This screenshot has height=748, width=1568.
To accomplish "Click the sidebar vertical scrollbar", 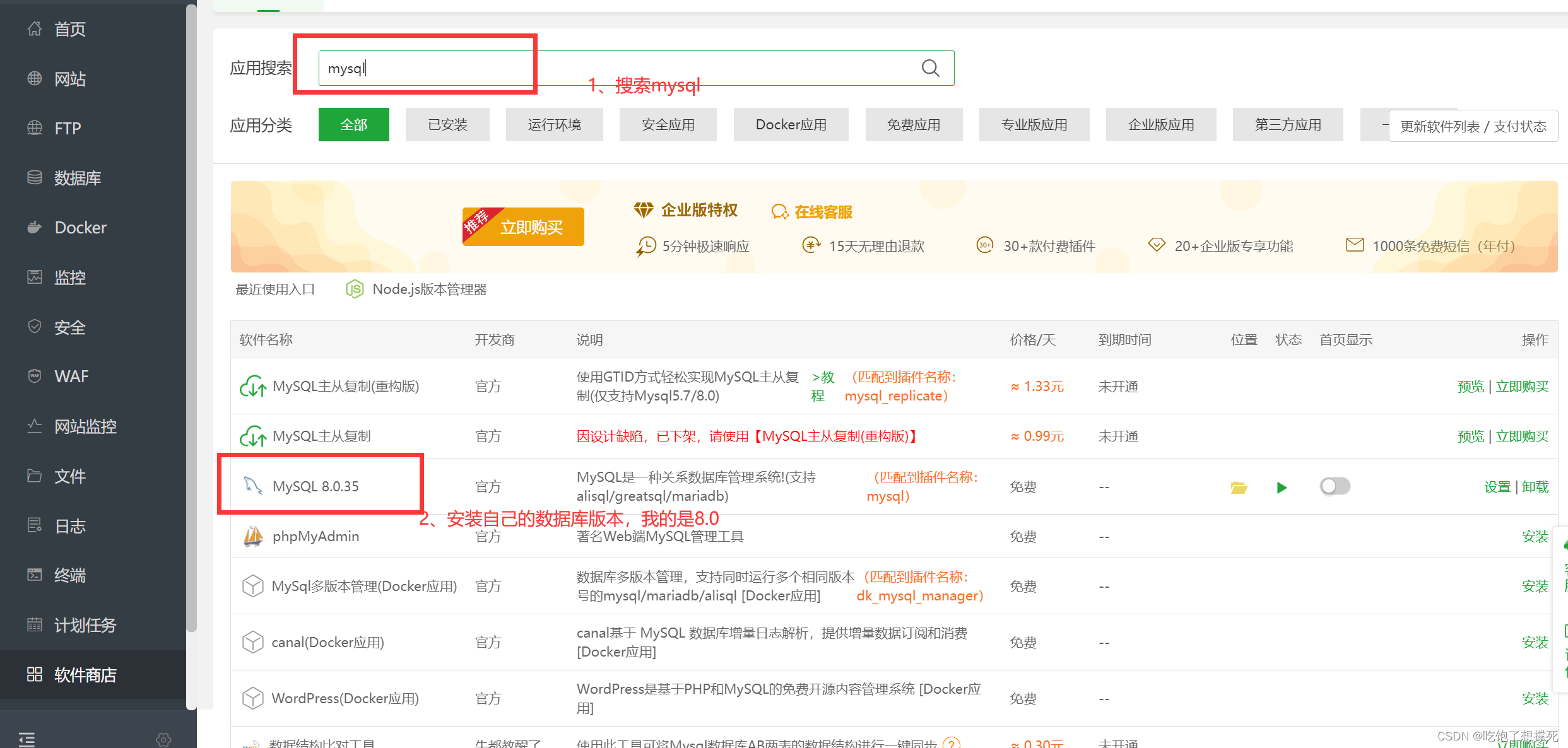I will coord(191,315).
